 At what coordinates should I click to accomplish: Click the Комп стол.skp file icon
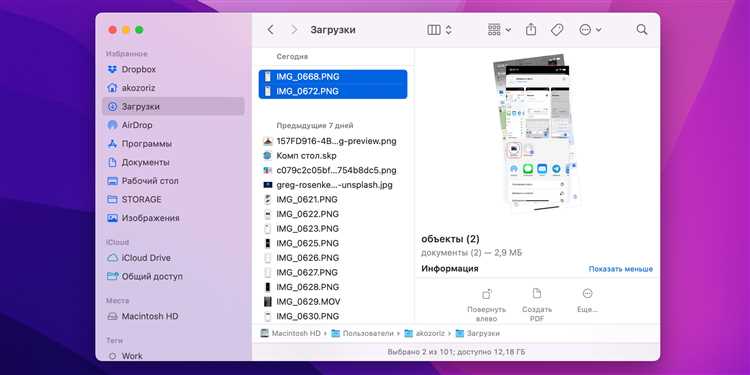point(267,155)
